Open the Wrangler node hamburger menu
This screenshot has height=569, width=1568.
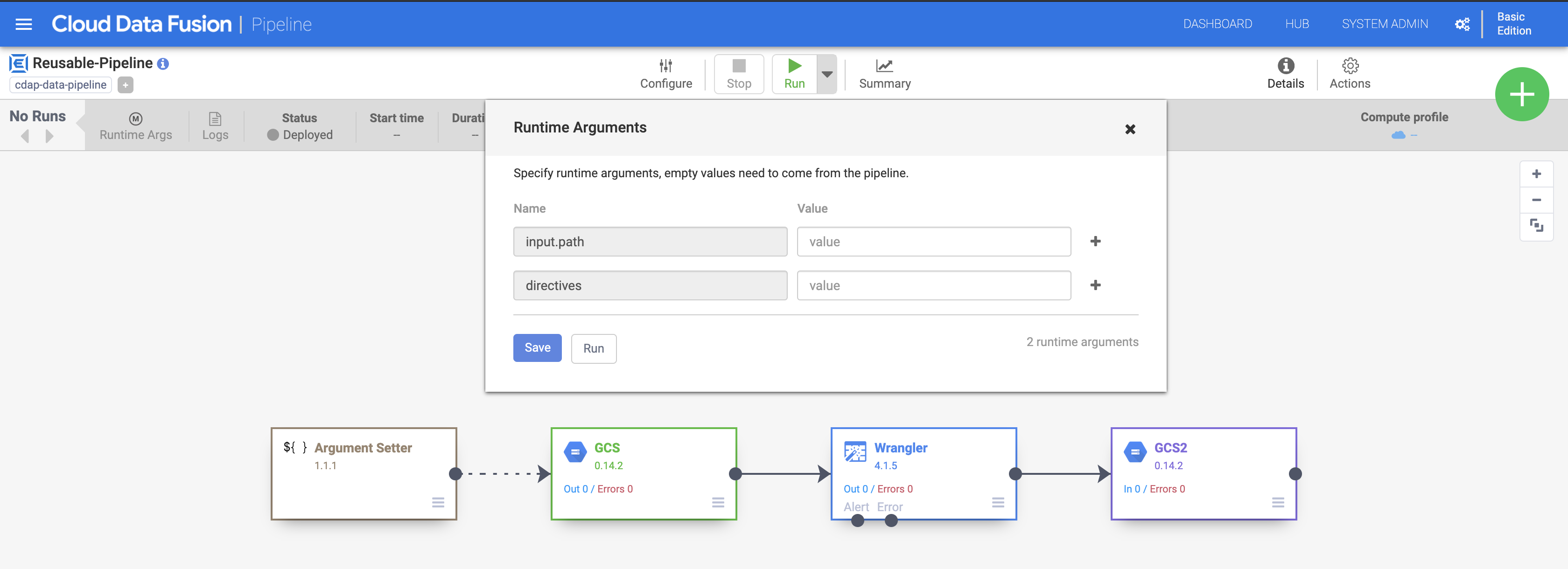(998, 503)
